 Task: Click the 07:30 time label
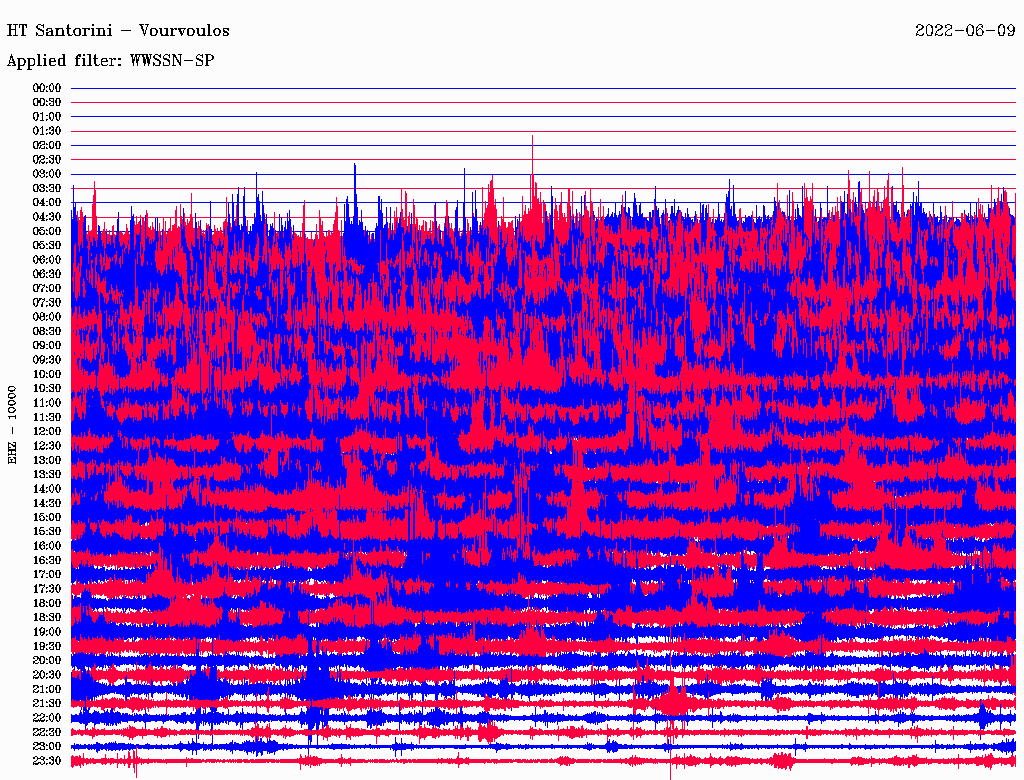tap(47, 302)
